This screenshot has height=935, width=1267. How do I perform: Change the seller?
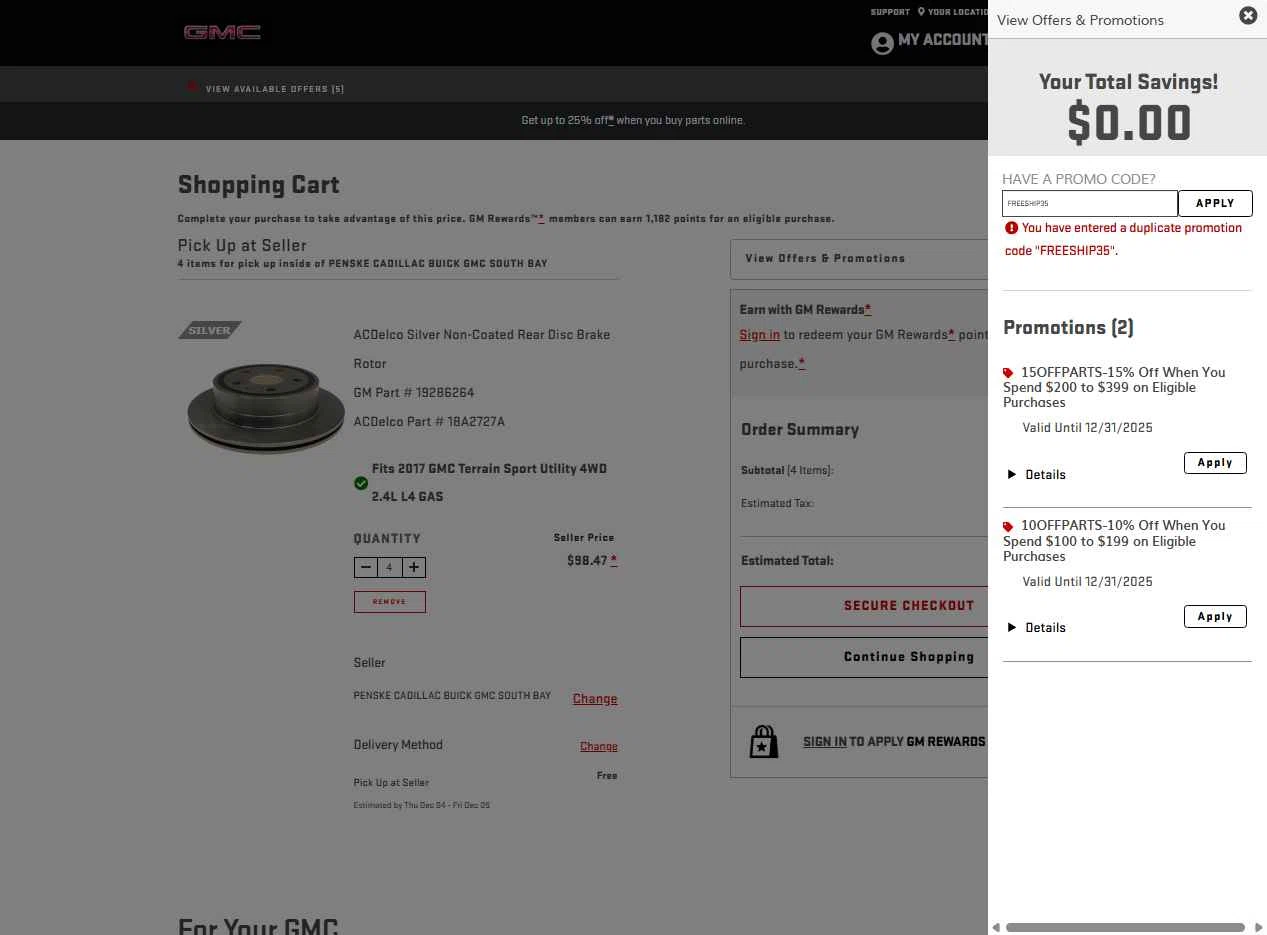[595, 699]
